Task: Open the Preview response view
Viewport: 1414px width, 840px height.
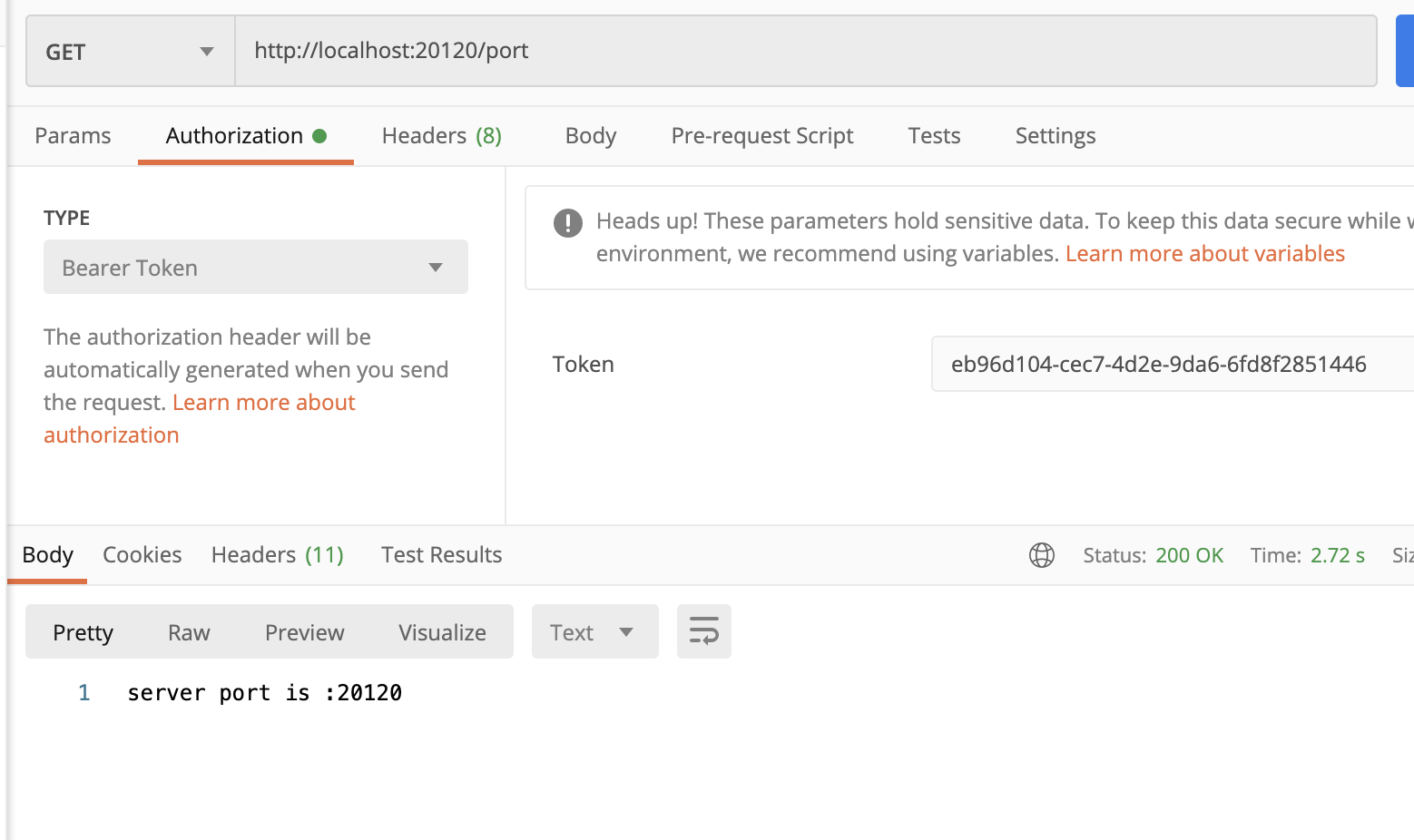Action: tap(304, 631)
